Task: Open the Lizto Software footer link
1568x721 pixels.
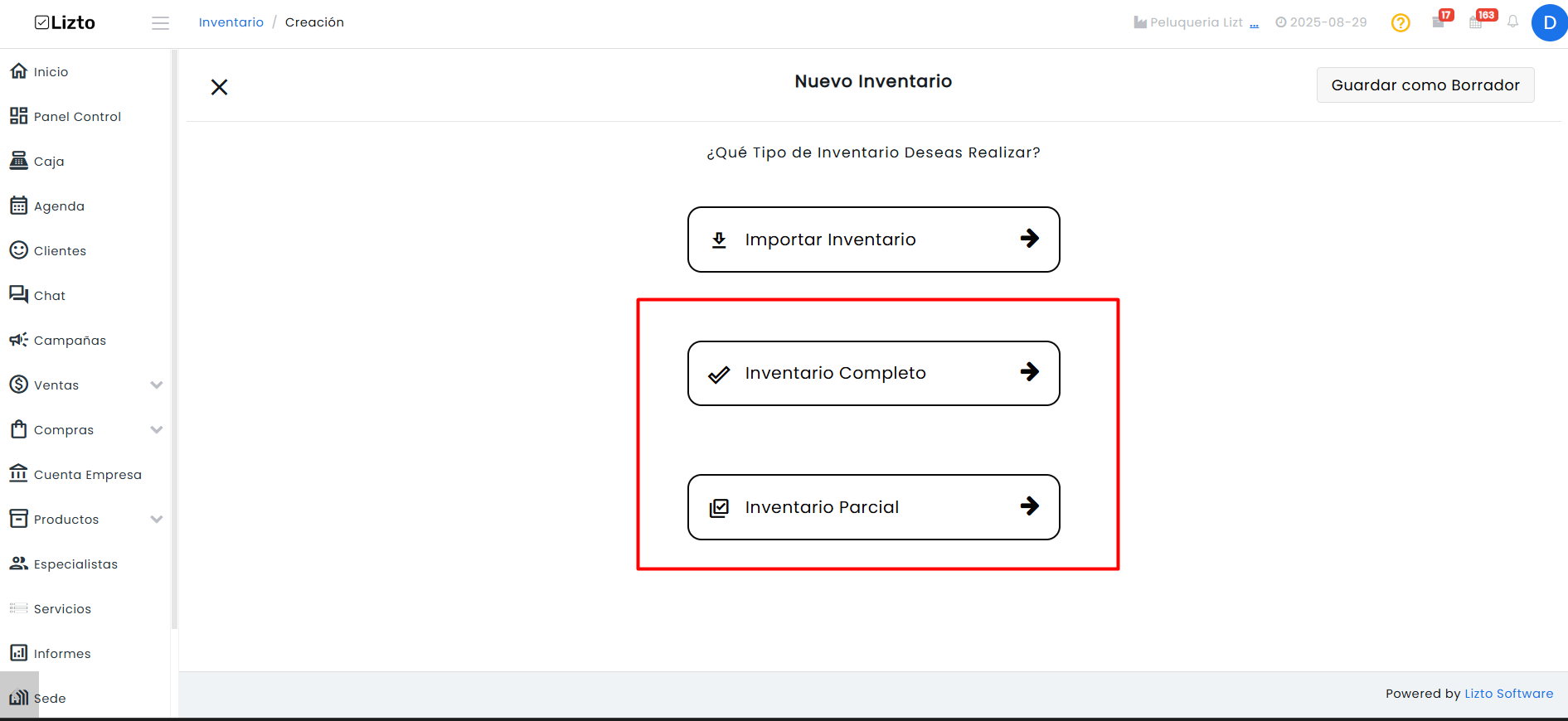Action: coord(1509,694)
